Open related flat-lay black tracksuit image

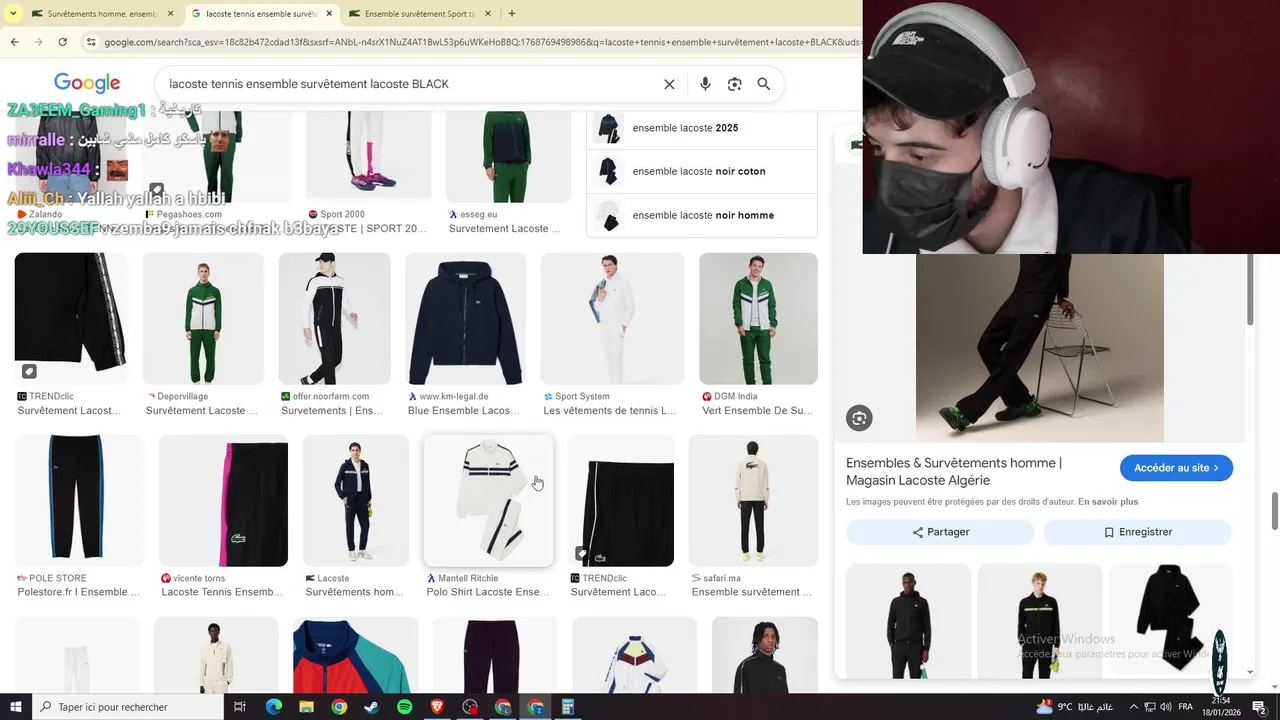click(x=1171, y=622)
